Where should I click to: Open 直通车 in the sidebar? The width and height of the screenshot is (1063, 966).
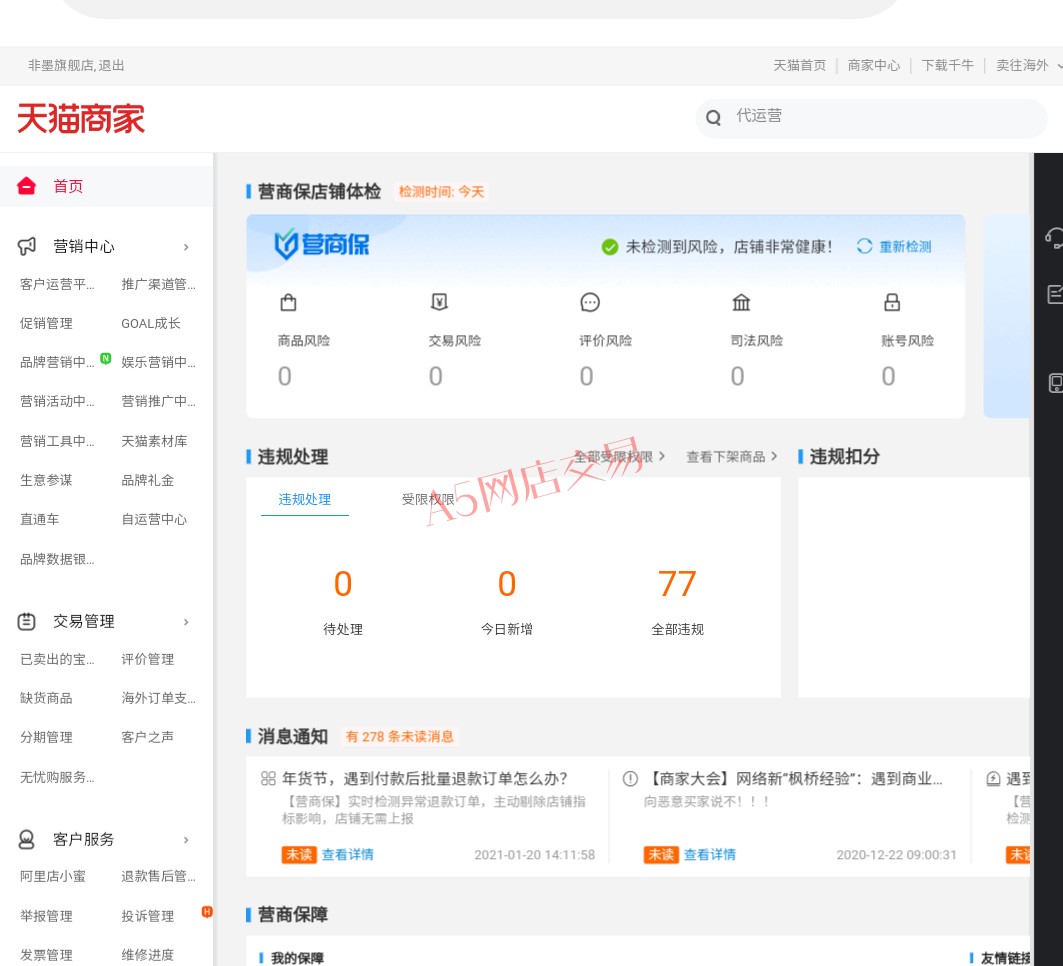39,519
